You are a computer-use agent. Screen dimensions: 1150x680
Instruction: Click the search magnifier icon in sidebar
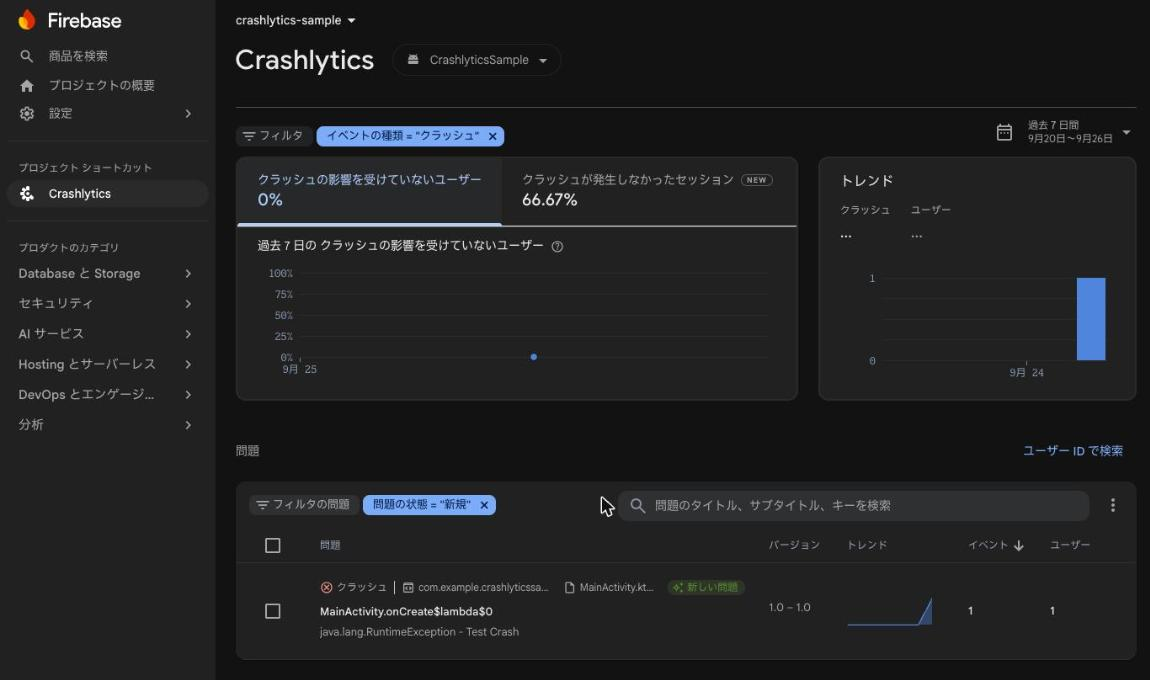pos(26,56)
